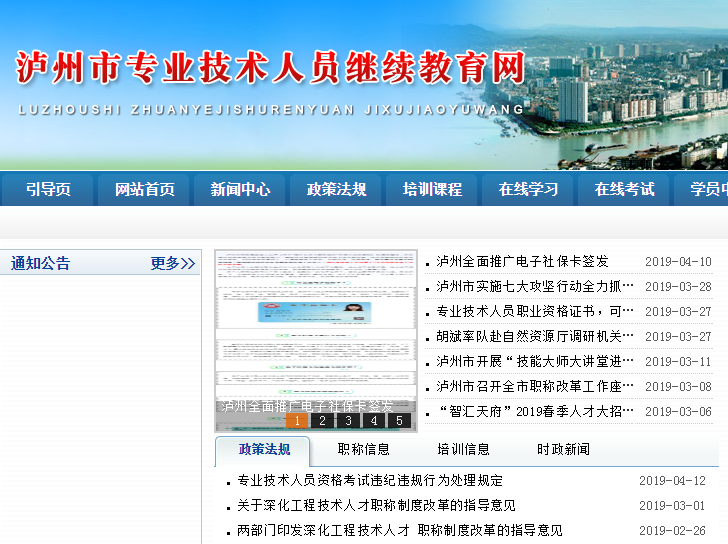Click date 2019-03-28 in the news list

pos(678,287)
